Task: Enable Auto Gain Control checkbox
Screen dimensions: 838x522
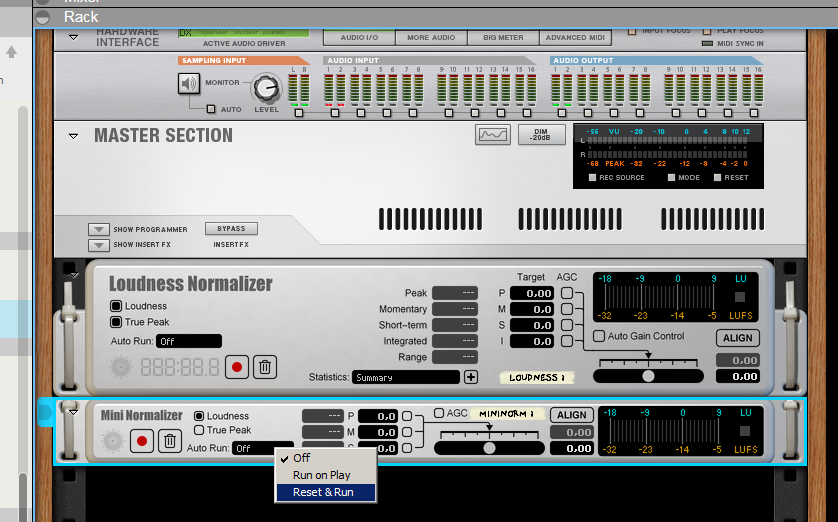Action: [599, 336]
